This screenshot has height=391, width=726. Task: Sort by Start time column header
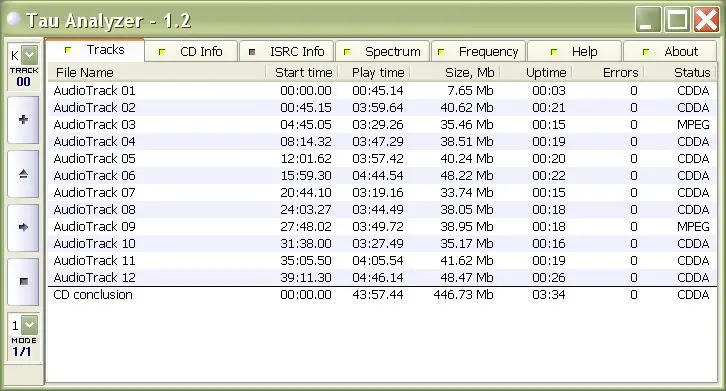302,72
